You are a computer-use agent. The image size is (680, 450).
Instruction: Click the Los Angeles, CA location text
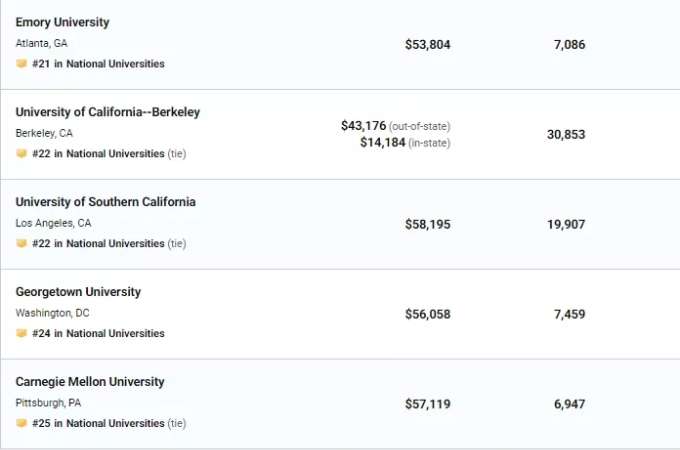click(x=53, y=223)
